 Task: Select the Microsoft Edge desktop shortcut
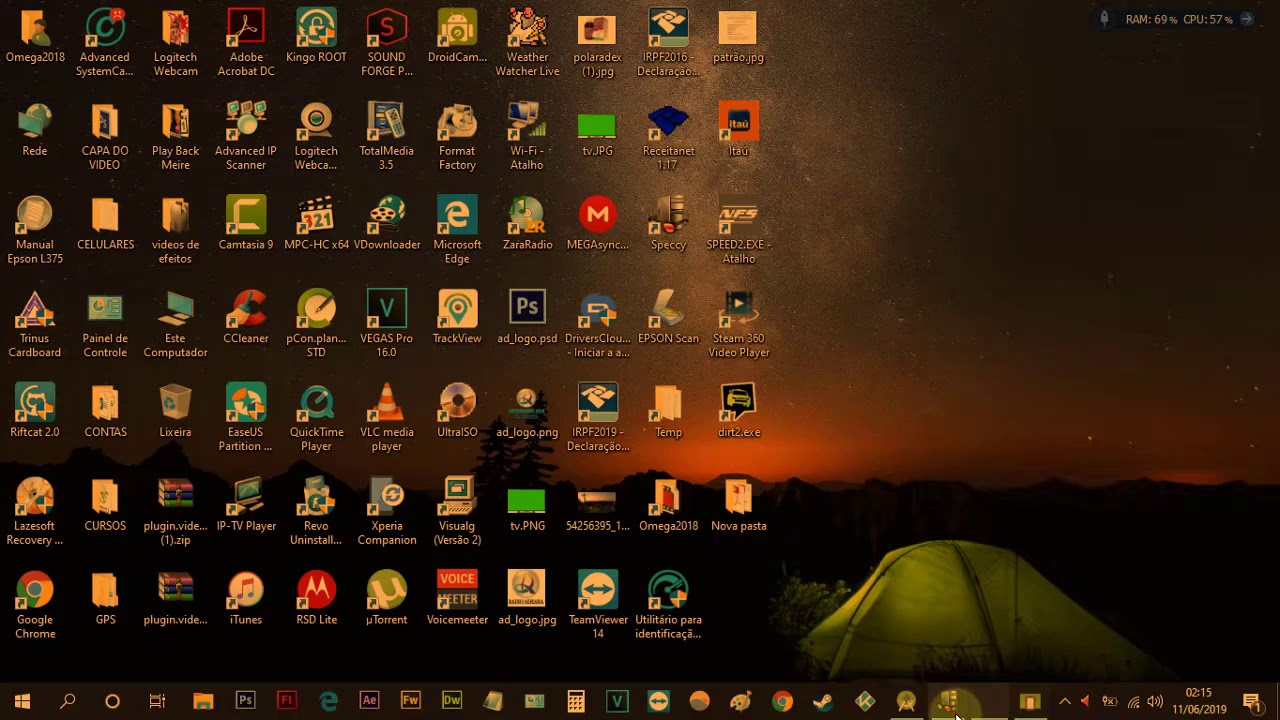click(457, 230)
